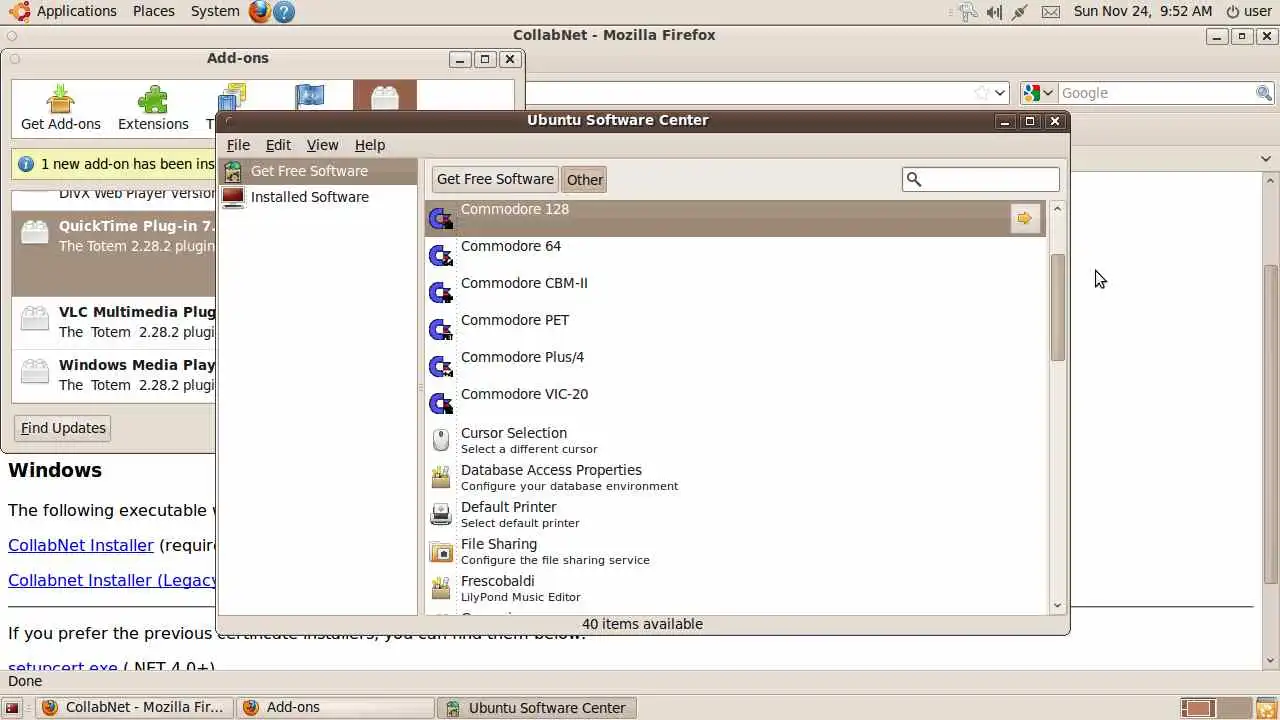Viewport: 1280px width, 720px height.
Task: Select the File Sharing list entry
Action: (735, 551)
